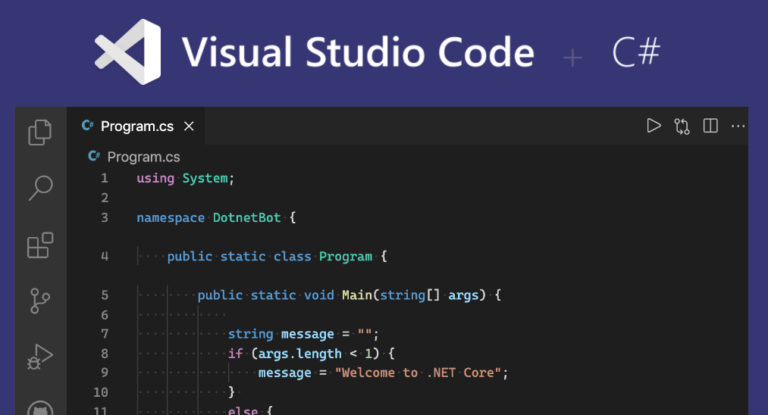Click the 'Visual Studio Code' title text
Screen dimensions: 768x415
click(358, 52)
